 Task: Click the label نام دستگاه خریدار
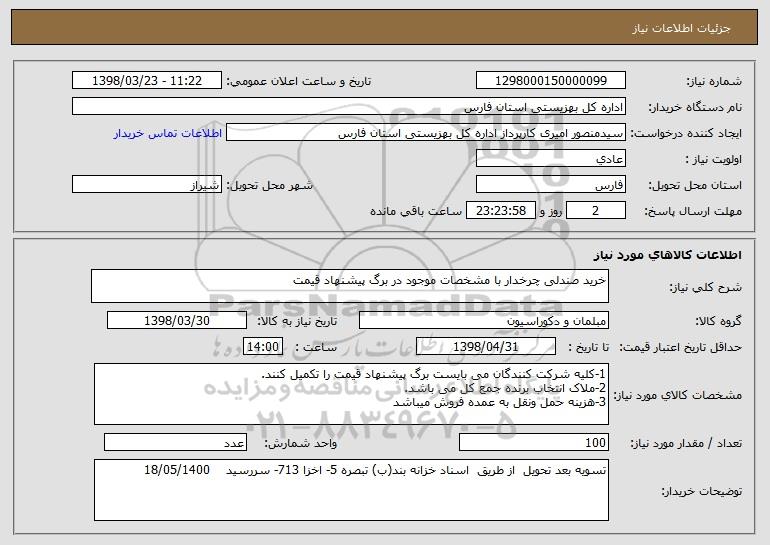pos(695,107)
